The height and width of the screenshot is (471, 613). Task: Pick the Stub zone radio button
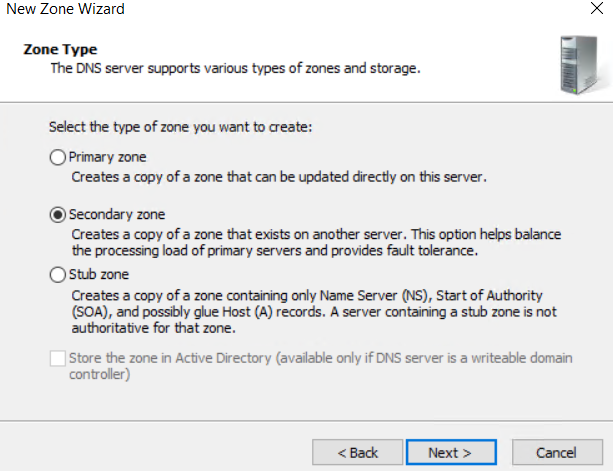point(58,274)
